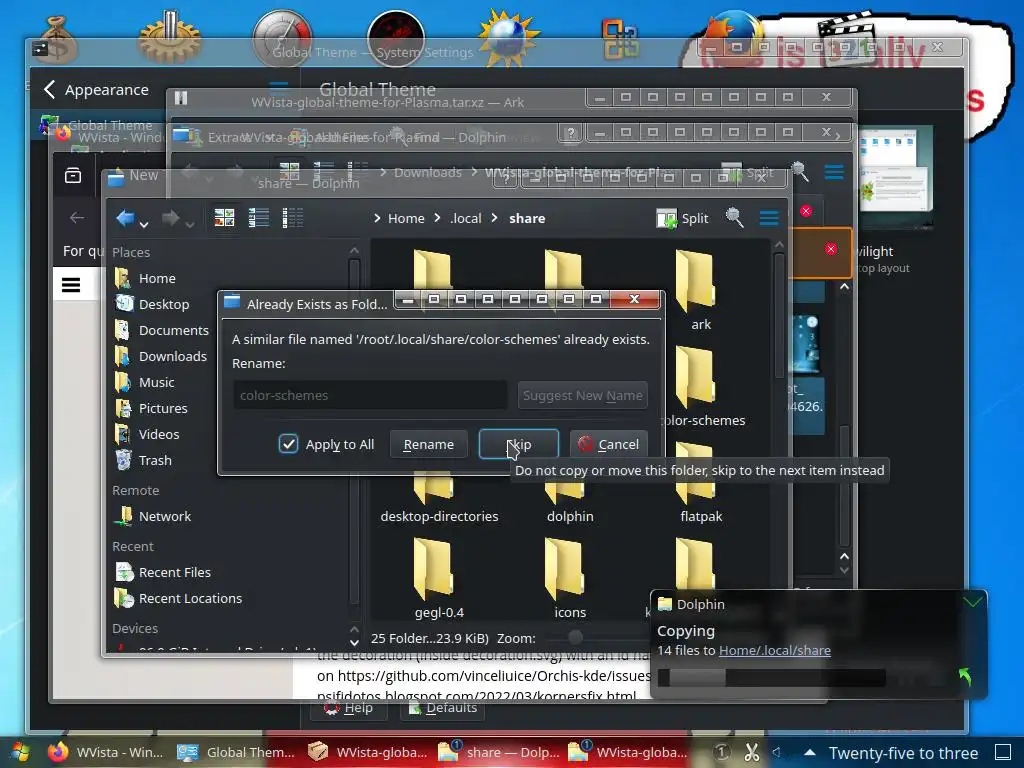The height and width of the screenshot is (768, 1024).
Task: Click Places panel scrollbar up arrow
Action: [354, 251]
